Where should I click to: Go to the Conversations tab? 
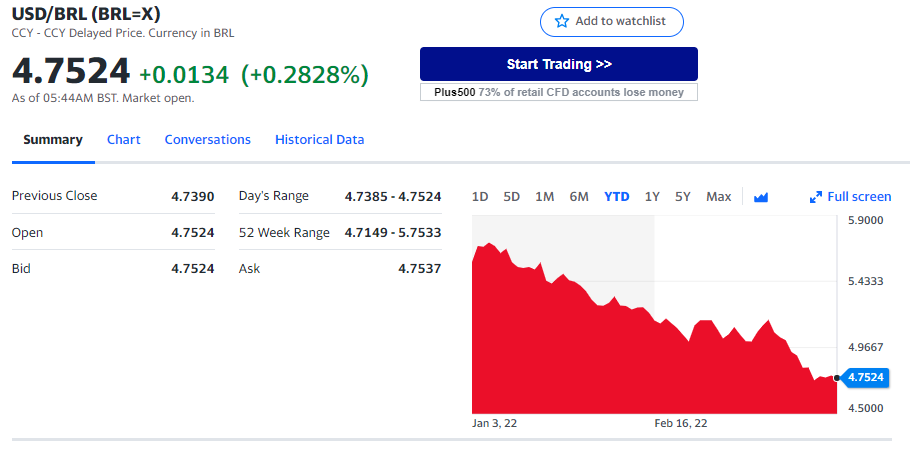pyautogui.click(x=208, y=140)
